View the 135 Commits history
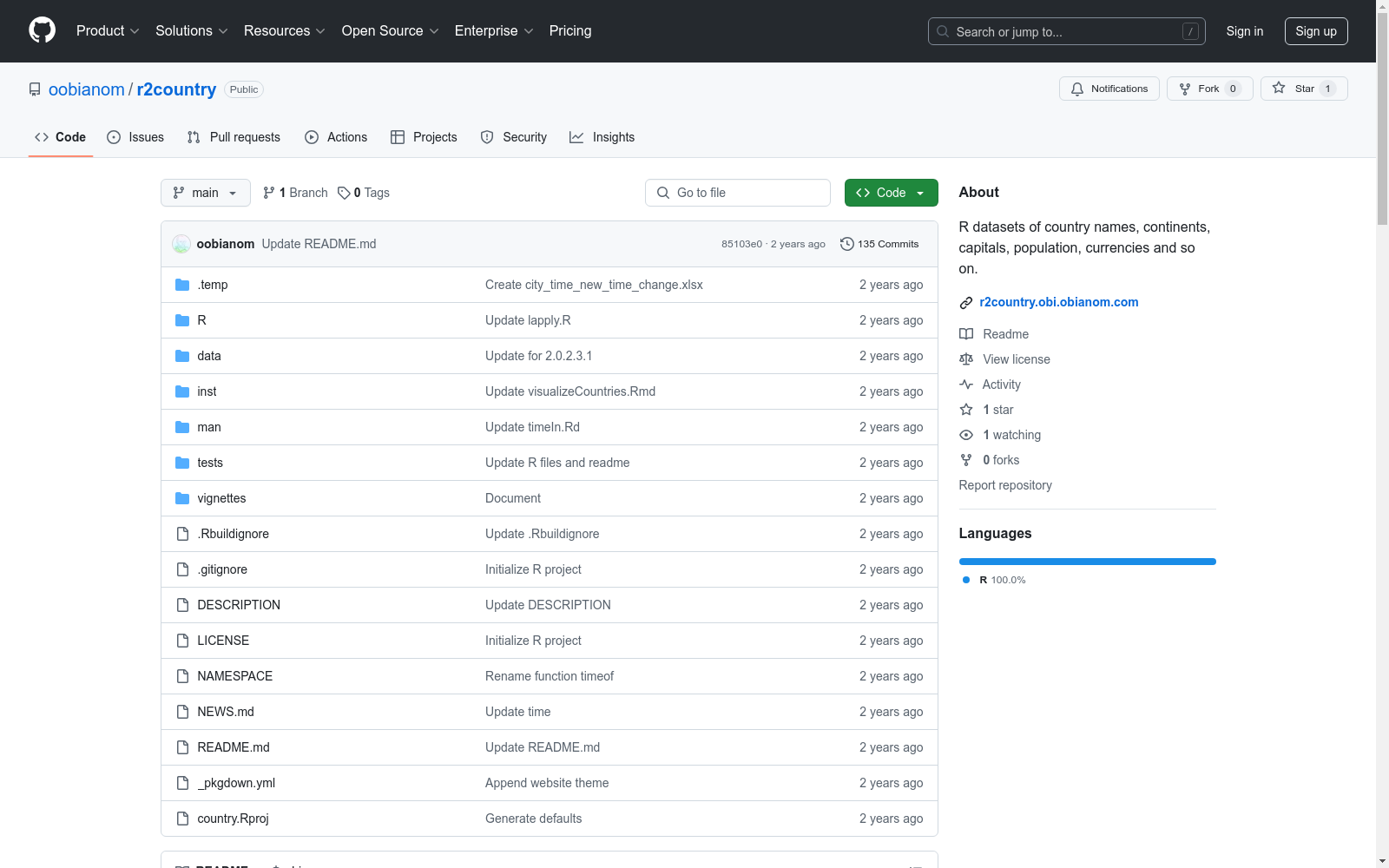This screenshot has height=868, width=1389. 879,244
